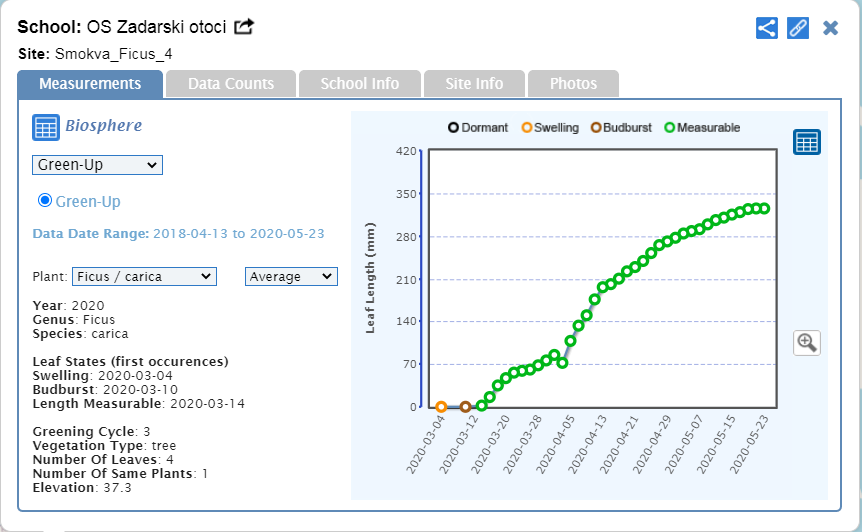The width and height of the screenshot is (862, 532).
Task: Show chart data table icon at right
Action: (x=806, y=142)
